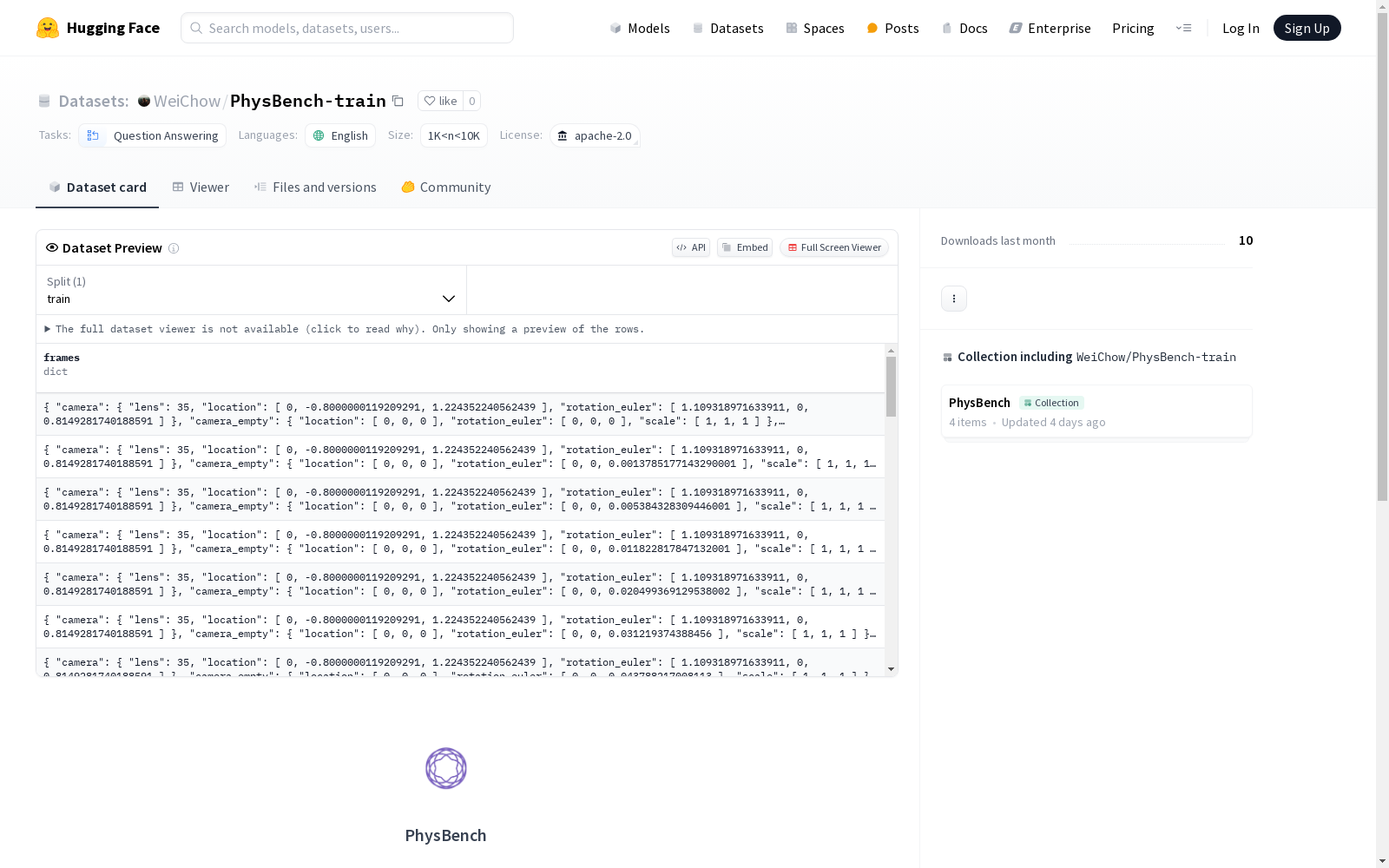This screenshot has width=1389, height=868.
Task: Click the like count number
Action: pyautogui.click(x=472, y=101)
